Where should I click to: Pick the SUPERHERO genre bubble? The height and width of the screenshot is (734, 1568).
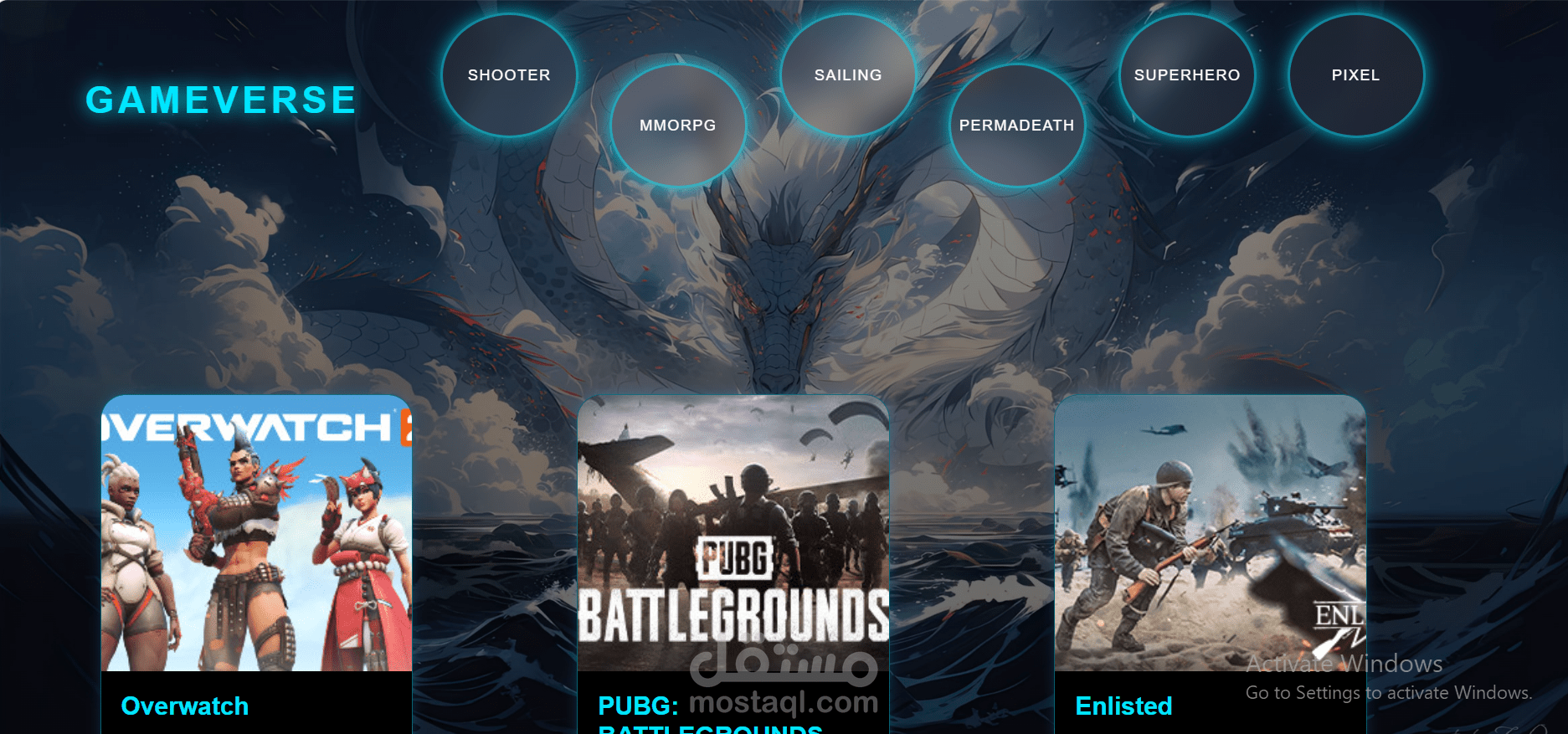(1187, 75)
